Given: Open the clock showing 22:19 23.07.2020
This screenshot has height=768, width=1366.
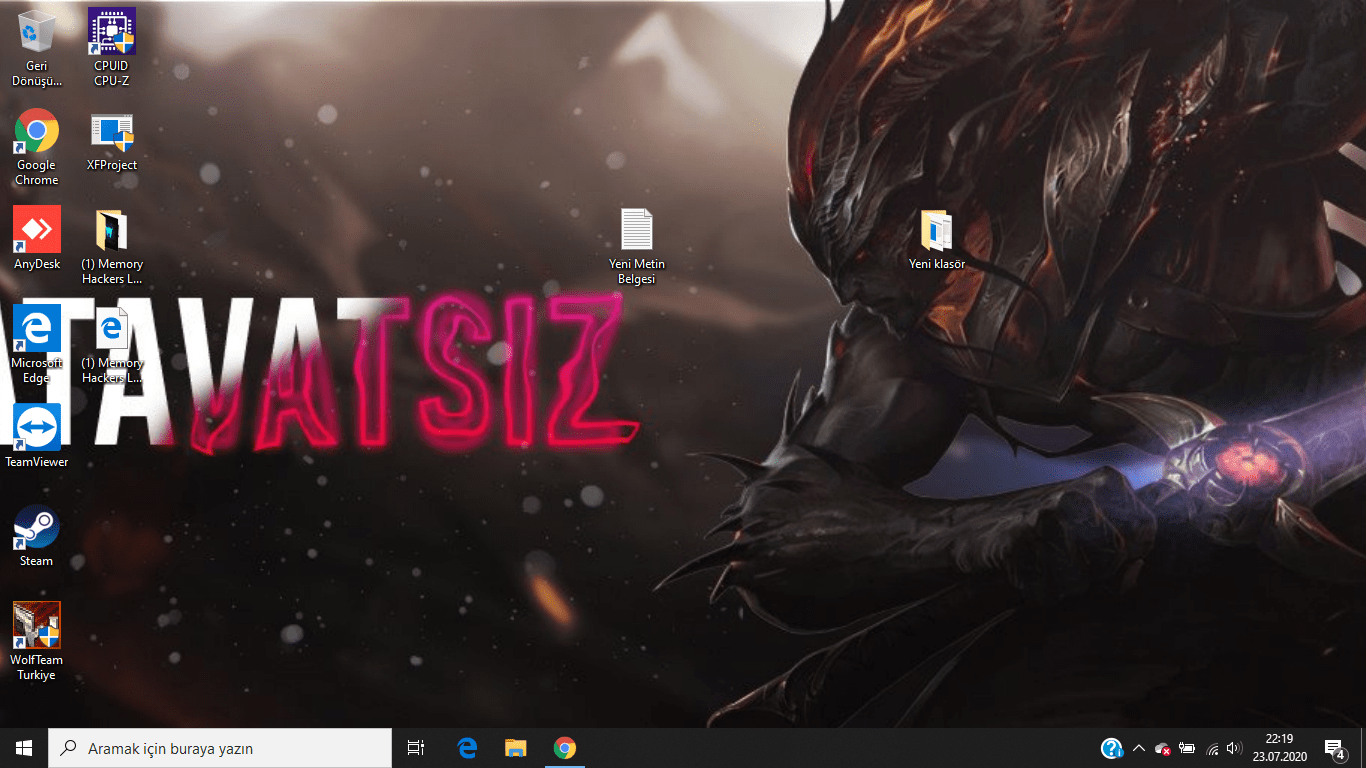Looking at the screenshot, I should (1279, 748).
